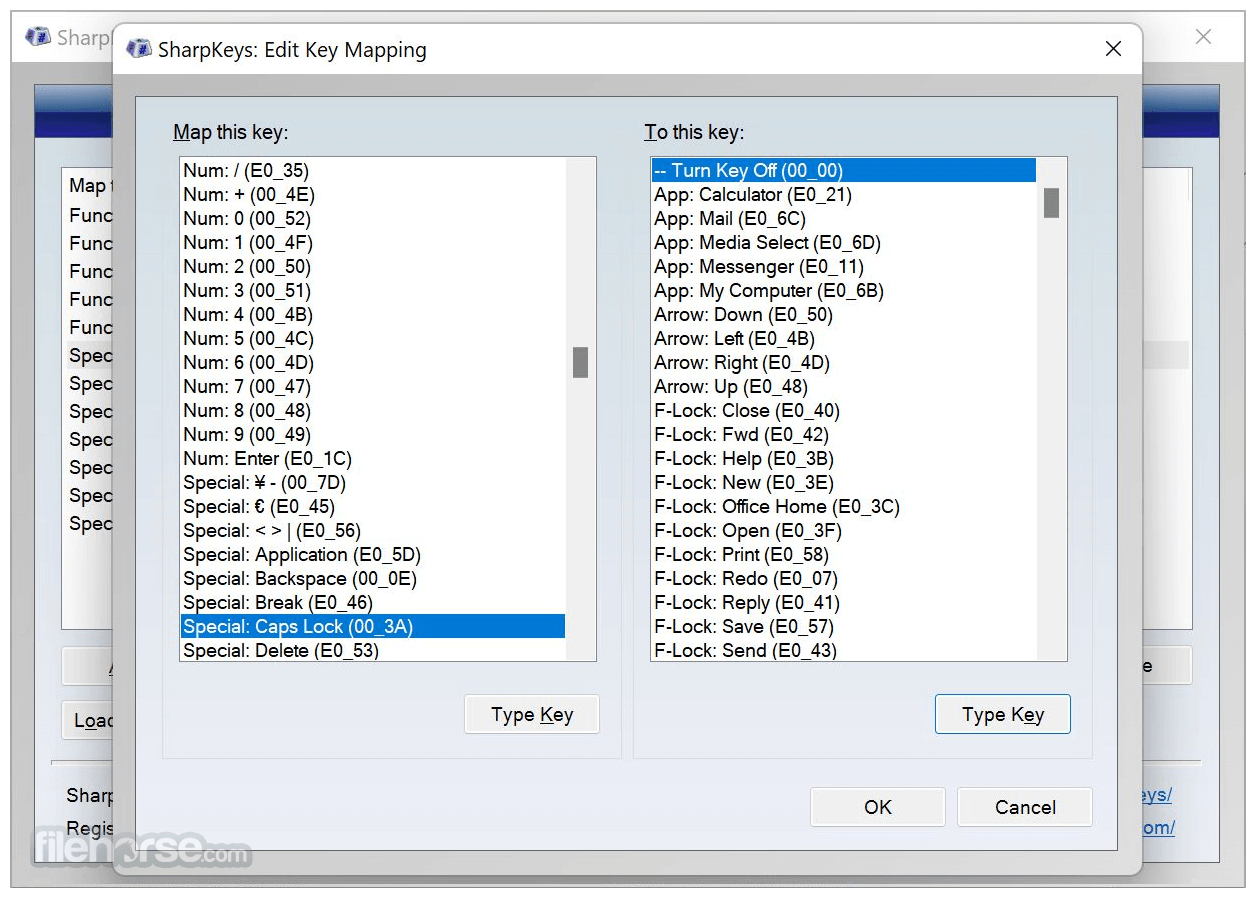Click Type Key under Map this key
1256x898 pixels.
(532, 714)
